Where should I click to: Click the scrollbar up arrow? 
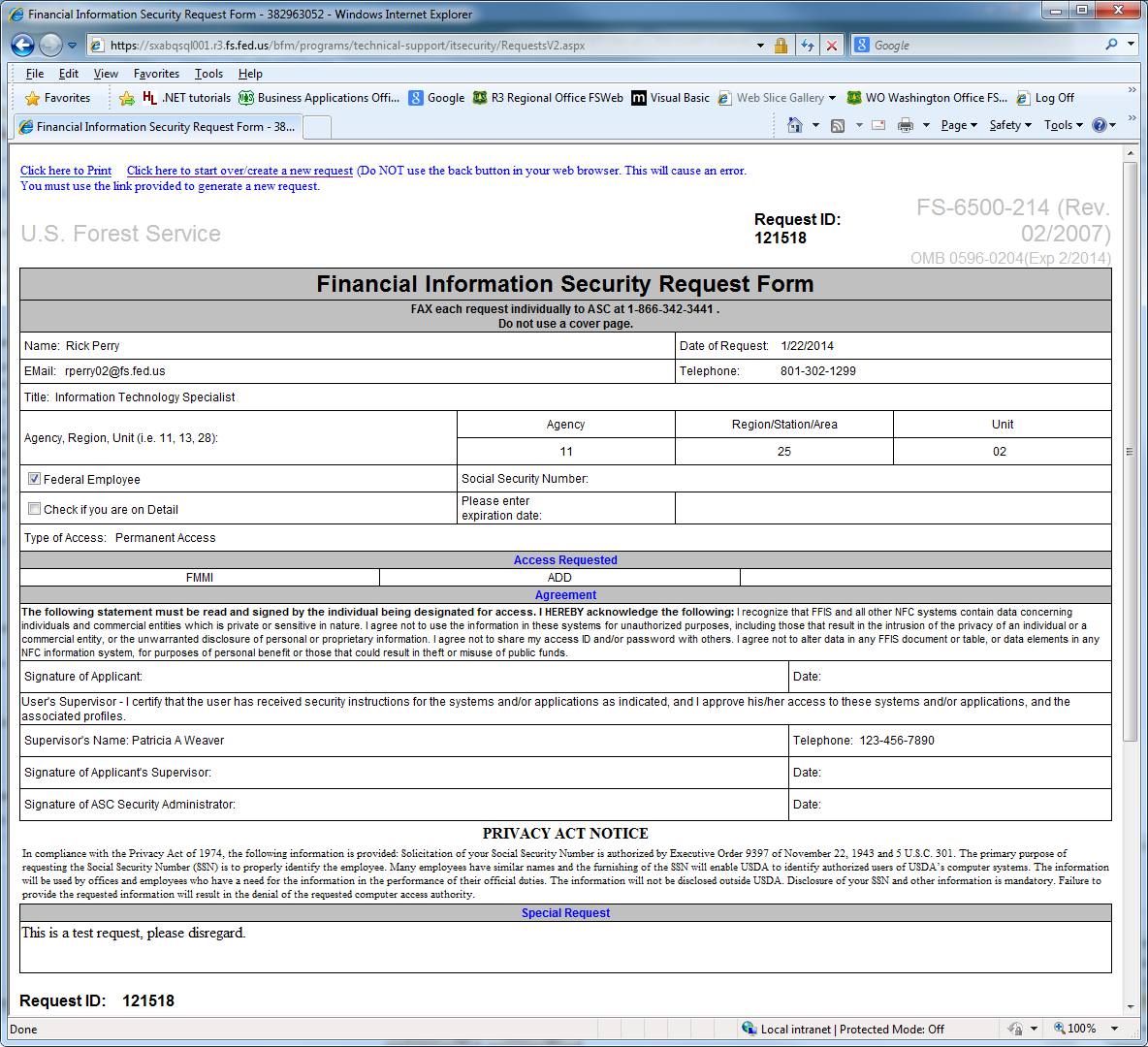click(1130, 154)
